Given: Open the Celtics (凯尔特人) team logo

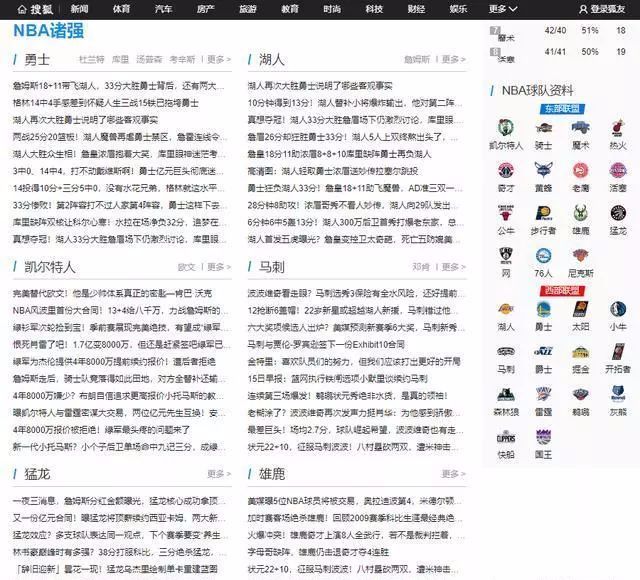Looking at the screenshot, I should 505,127.
